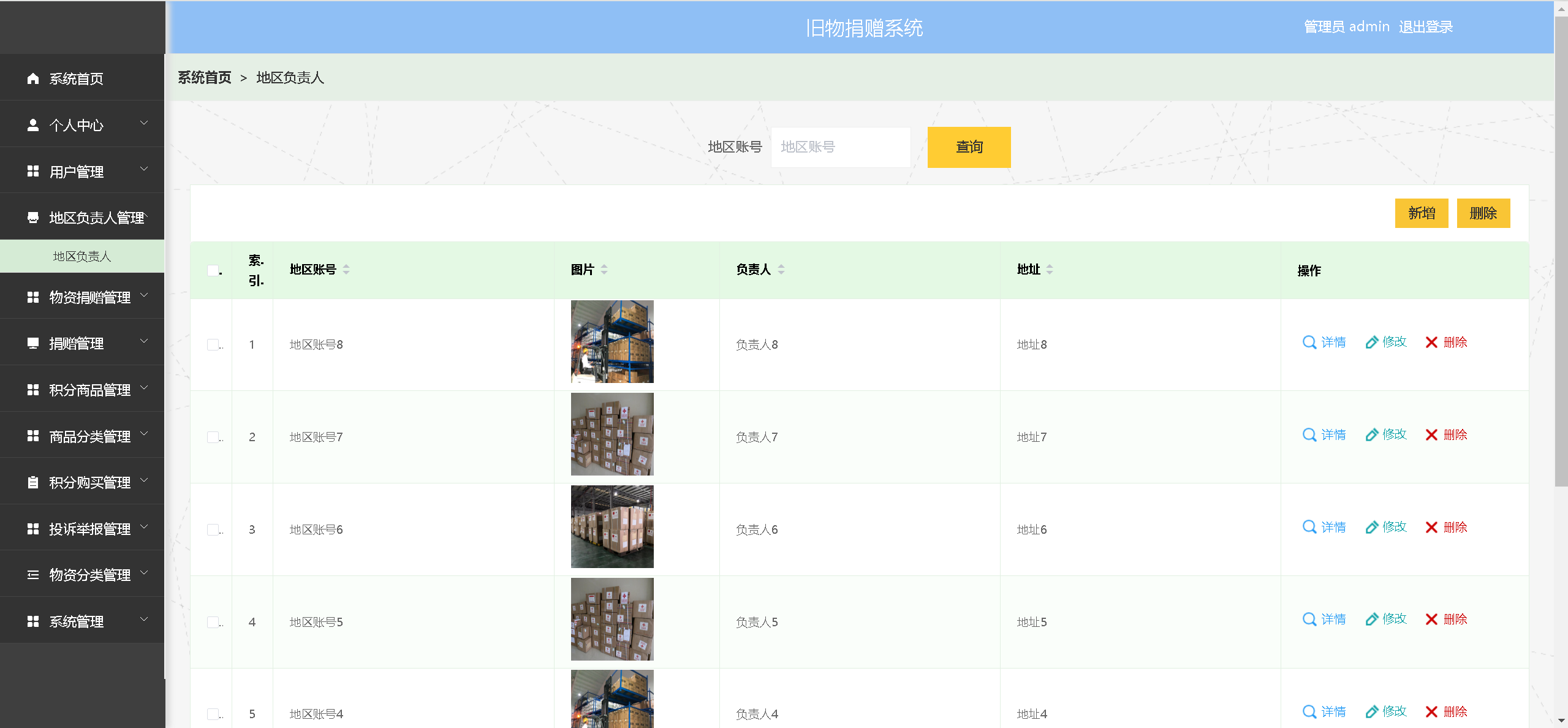Click the grid icon beside 积分商品管理
The height and width of the screenshot is (728, 1568).
point(33,390)
